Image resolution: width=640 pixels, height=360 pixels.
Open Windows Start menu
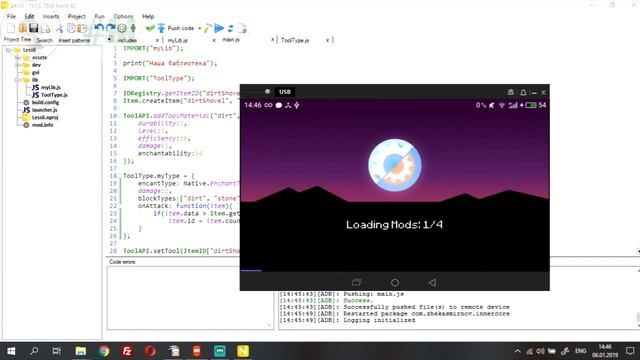(11, 351)
